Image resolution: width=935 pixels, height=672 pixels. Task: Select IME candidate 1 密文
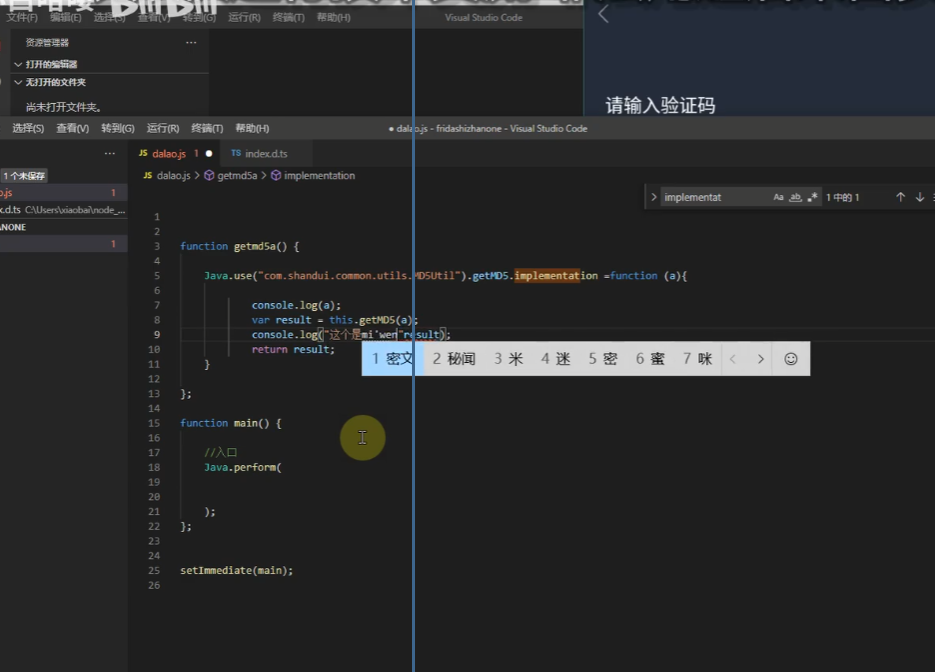point(392,359)
